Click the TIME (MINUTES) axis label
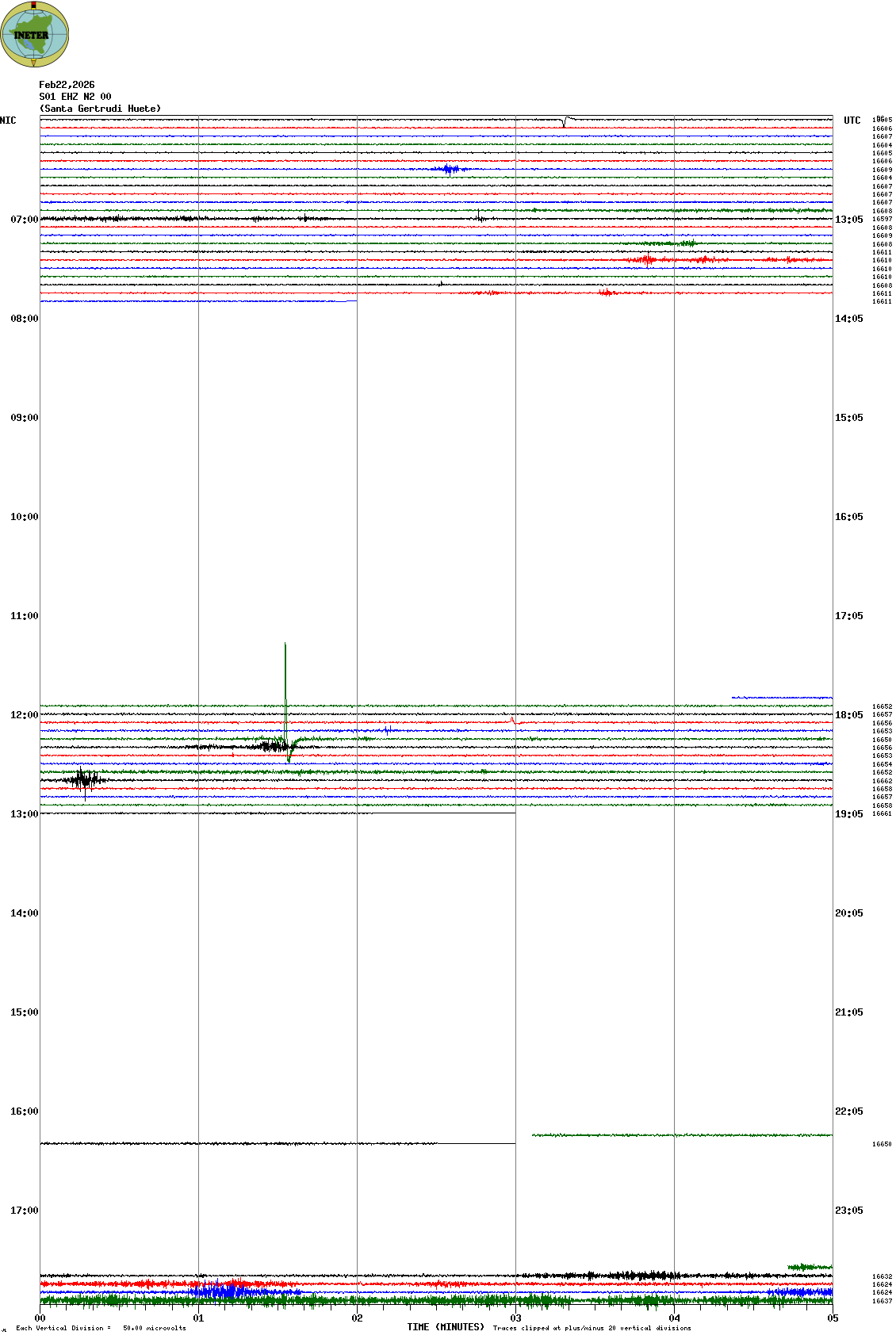 [446, 1327]
